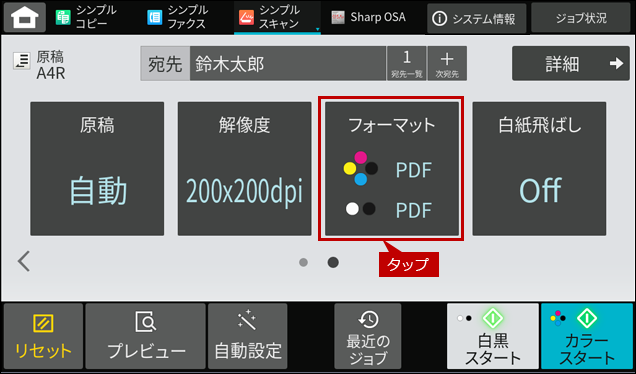Open 最近のジョブ history
This screenshot has height=374, width=636.
pos(368,336)
